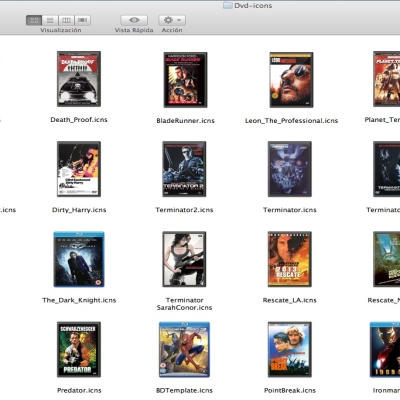
Task: Select the PointBreak.icns icon
Action: (x=290, y=349)
